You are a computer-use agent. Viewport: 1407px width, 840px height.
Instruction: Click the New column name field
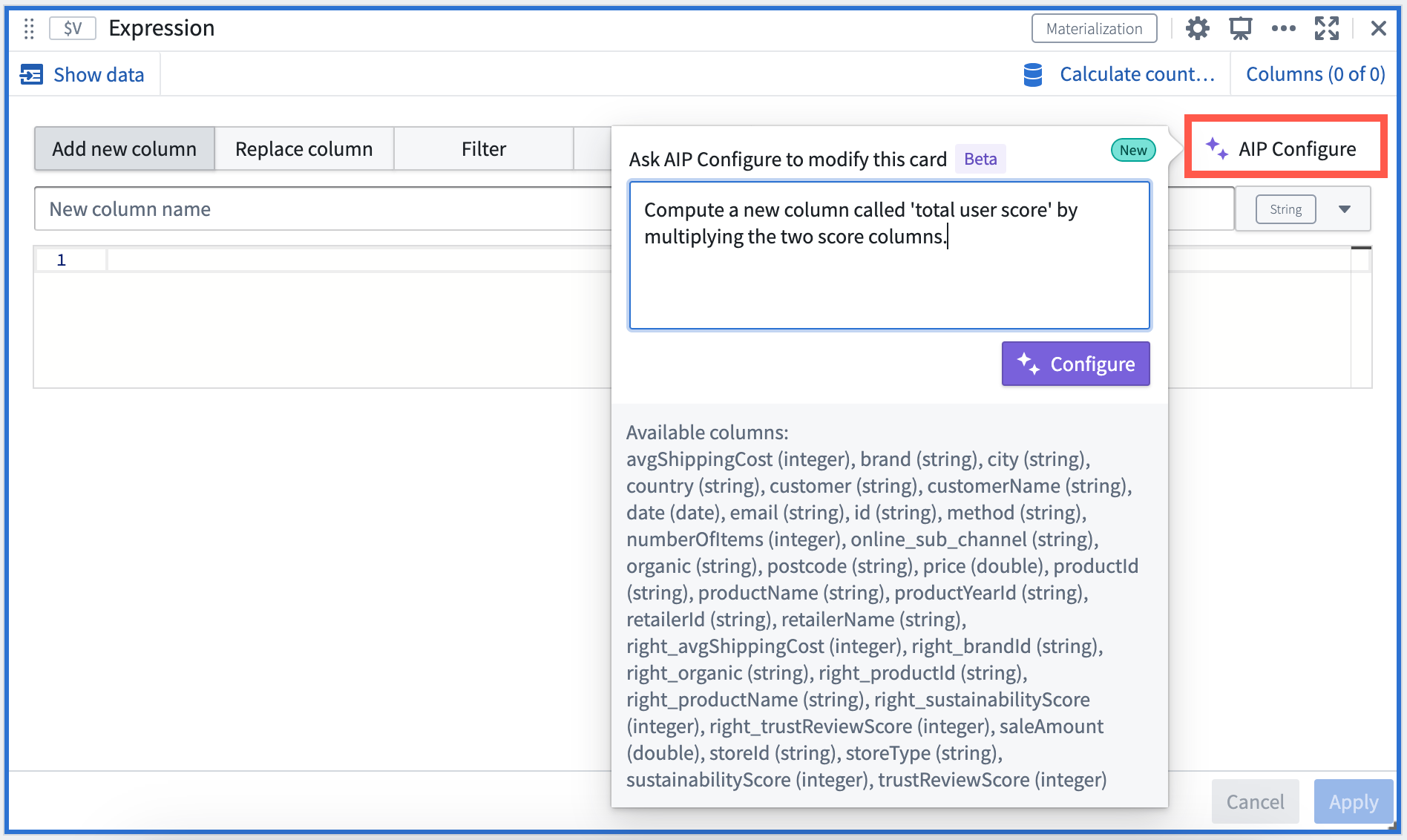323,209
